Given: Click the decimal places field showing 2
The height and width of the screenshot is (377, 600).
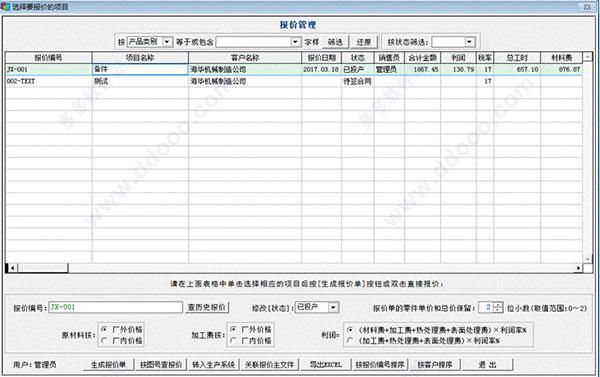Looking at the screenshot, I should coord(486,307).
